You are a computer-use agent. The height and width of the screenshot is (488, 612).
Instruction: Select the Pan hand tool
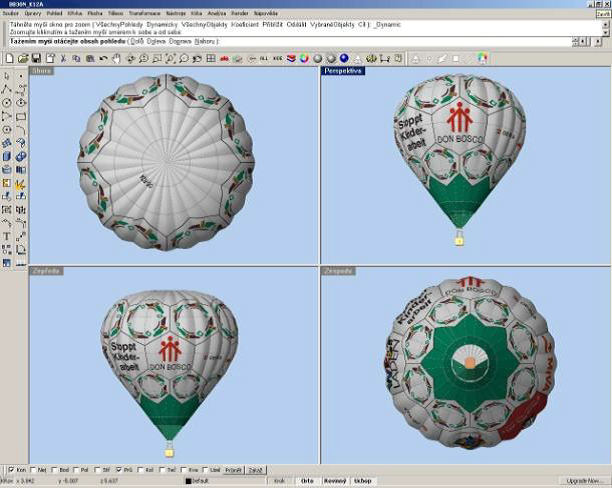(117, 59)
